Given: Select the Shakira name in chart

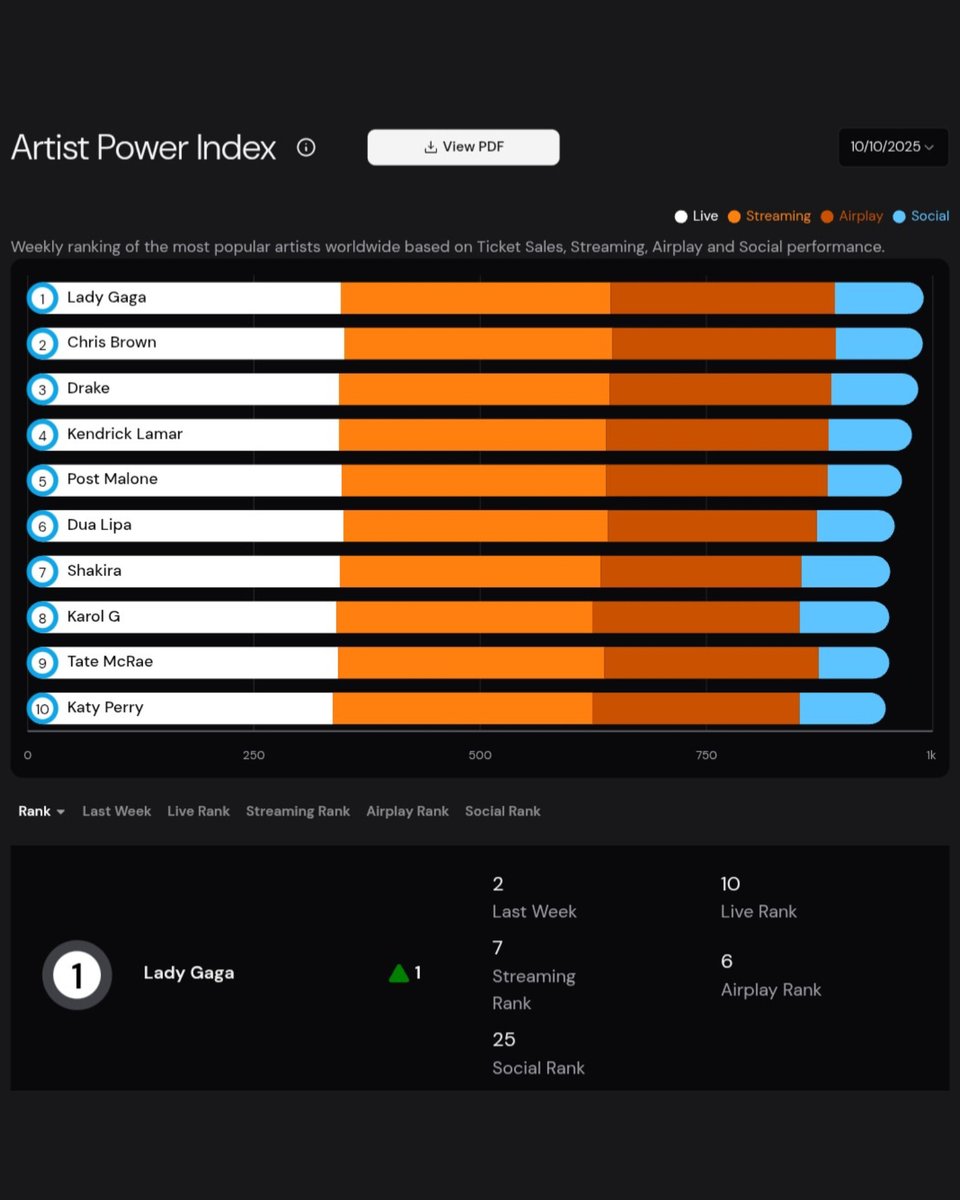Looking at the screenshot, I should [94, 571].
